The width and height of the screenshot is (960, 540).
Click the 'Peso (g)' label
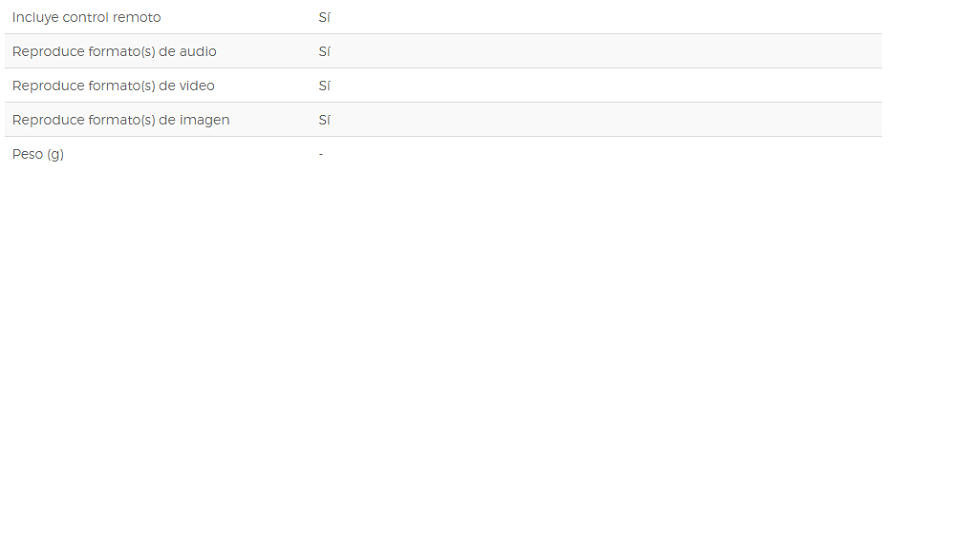(x=38, y=154)
